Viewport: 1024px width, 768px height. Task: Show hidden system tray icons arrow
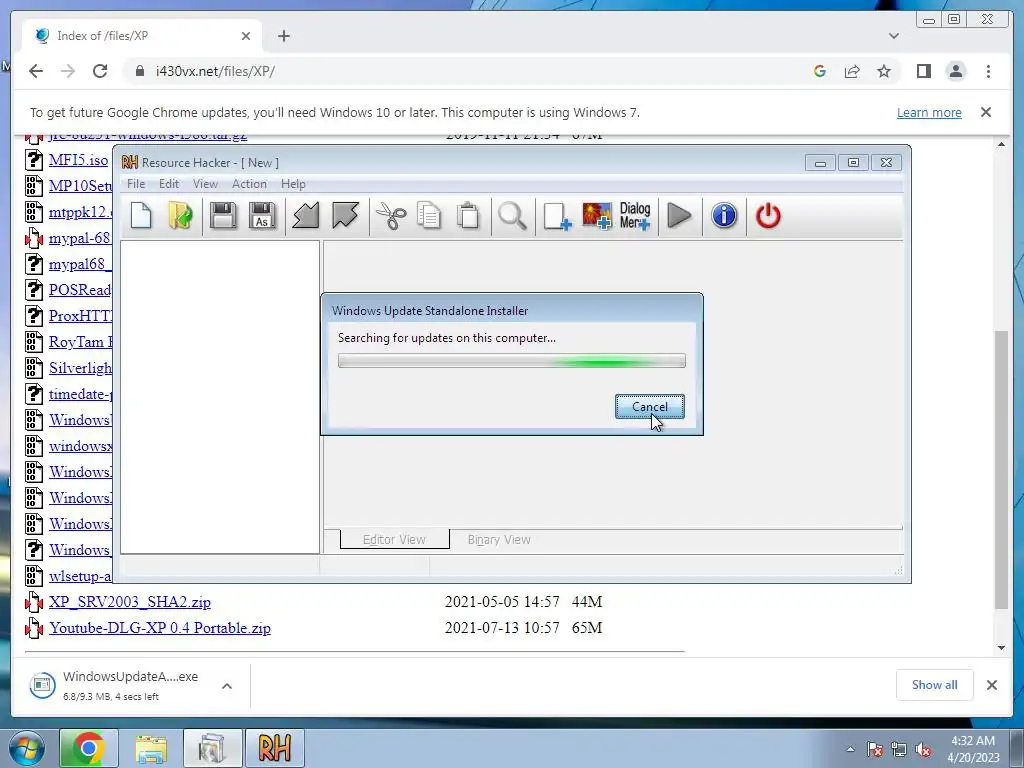point(850,749)
